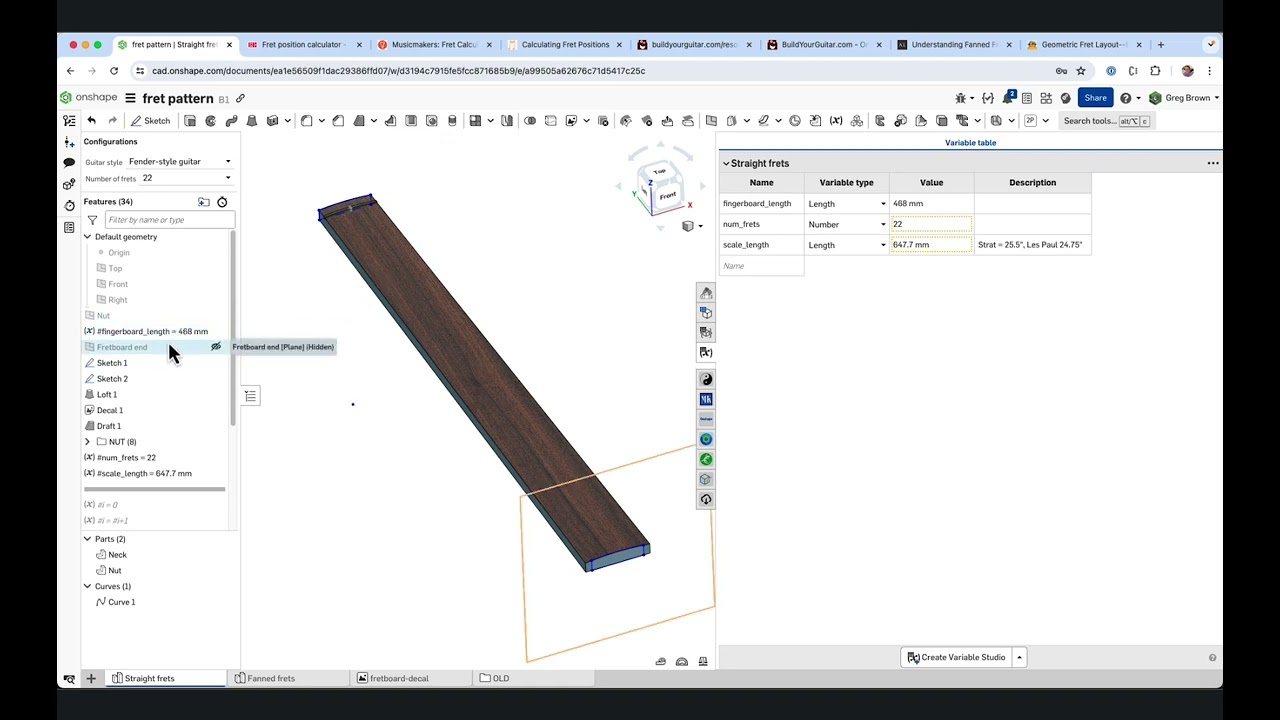Open the Straight frets three-dot menu
The width and height of the screenshot is (1280, 720).
tap(1213, 163)
